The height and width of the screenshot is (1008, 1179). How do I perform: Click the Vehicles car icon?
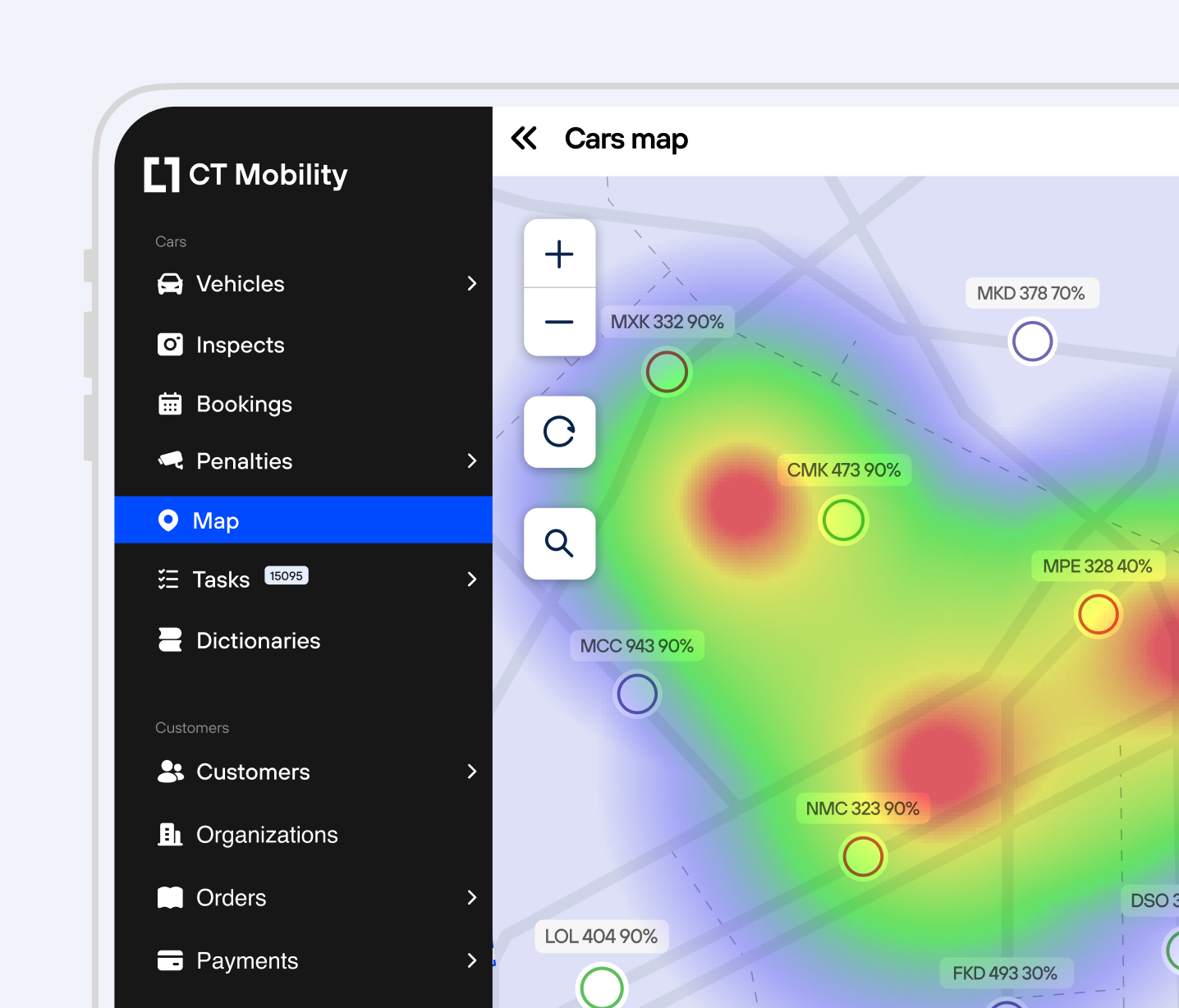[x=170, y=284]
